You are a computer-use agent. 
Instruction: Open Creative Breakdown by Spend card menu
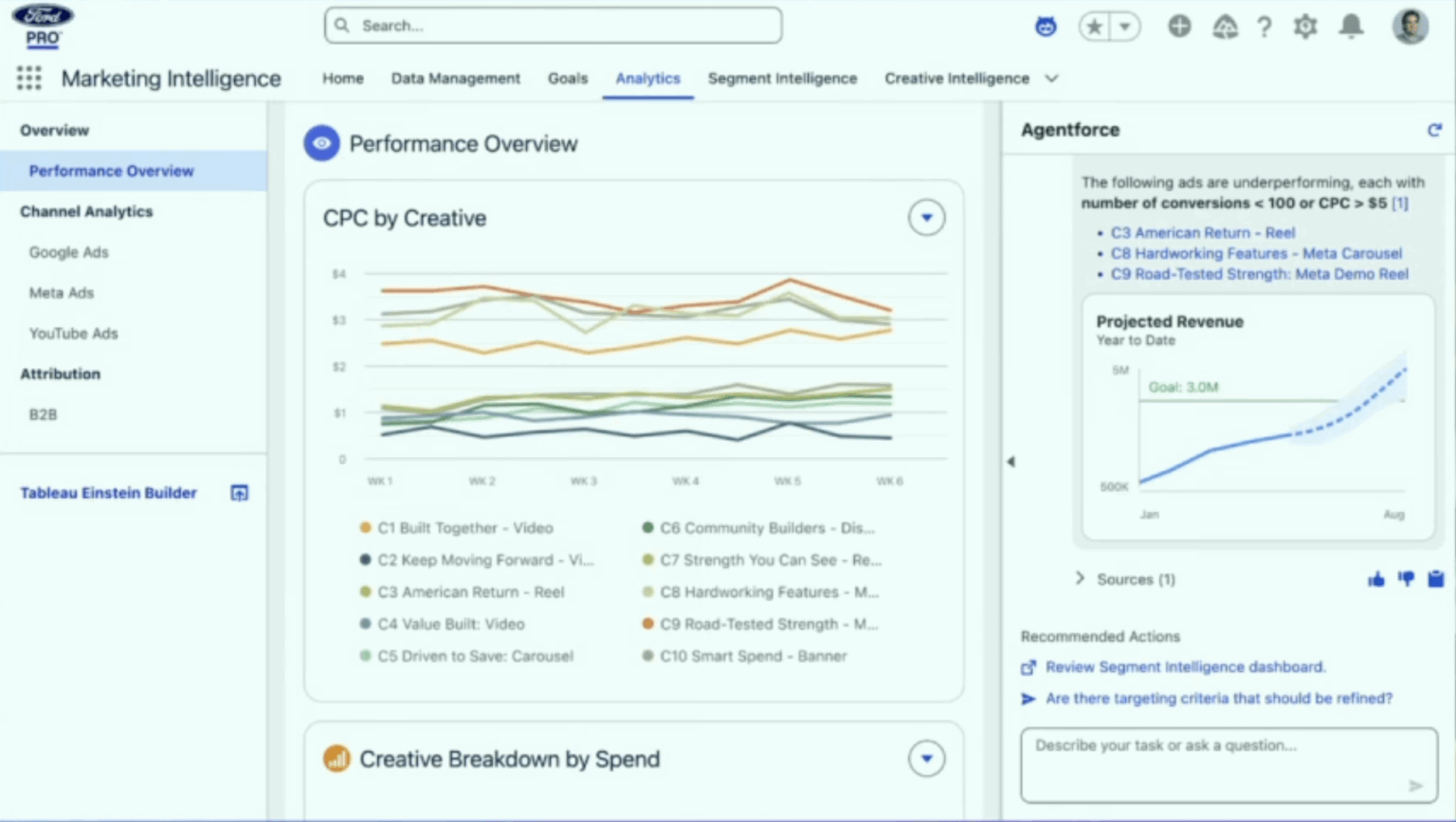pos(926,758)
